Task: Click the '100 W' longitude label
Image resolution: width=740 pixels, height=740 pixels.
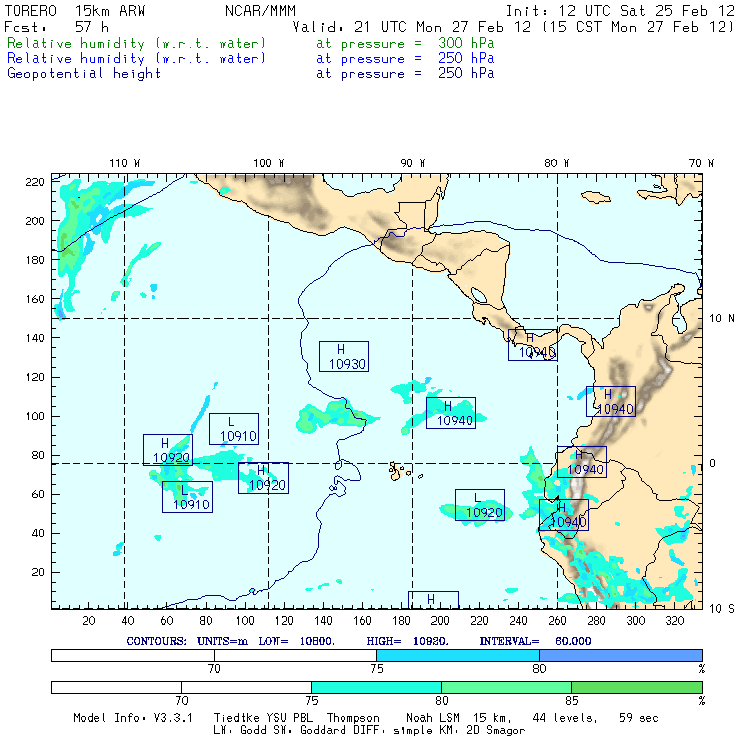Action: (x=269, y=163)
